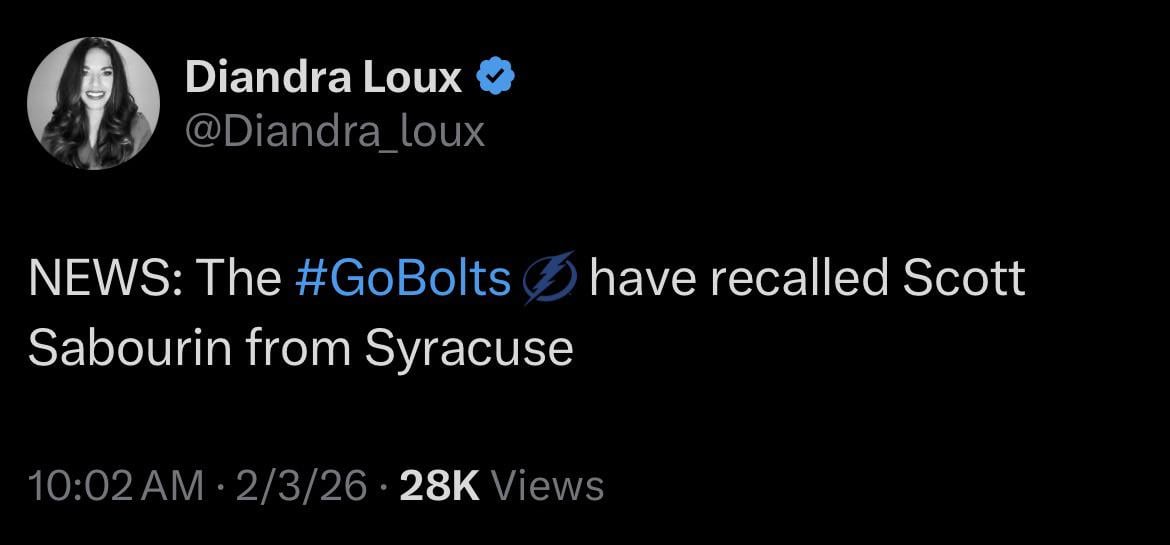This screenshot has width=1170, height=545.
Task: Click the word The before #GoBolts
Action: click(x=239, y=280)
